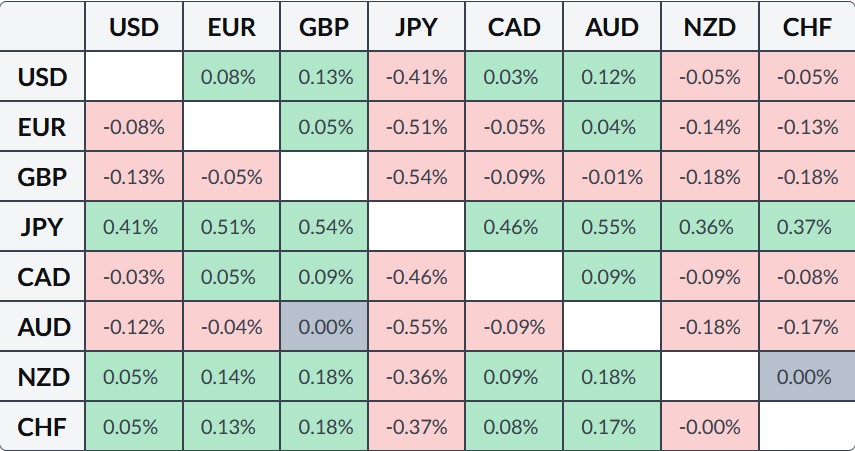
Task: Click the CHF column header
Action: 806,27
